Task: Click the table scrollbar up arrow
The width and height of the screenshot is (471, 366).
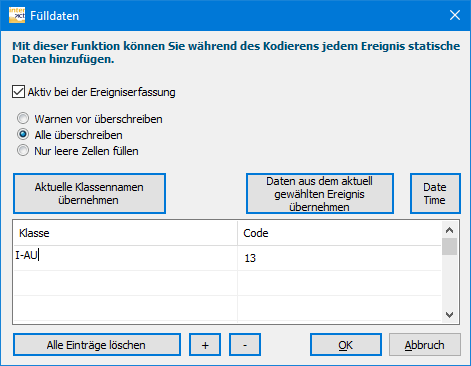Action: coord(449,230)
